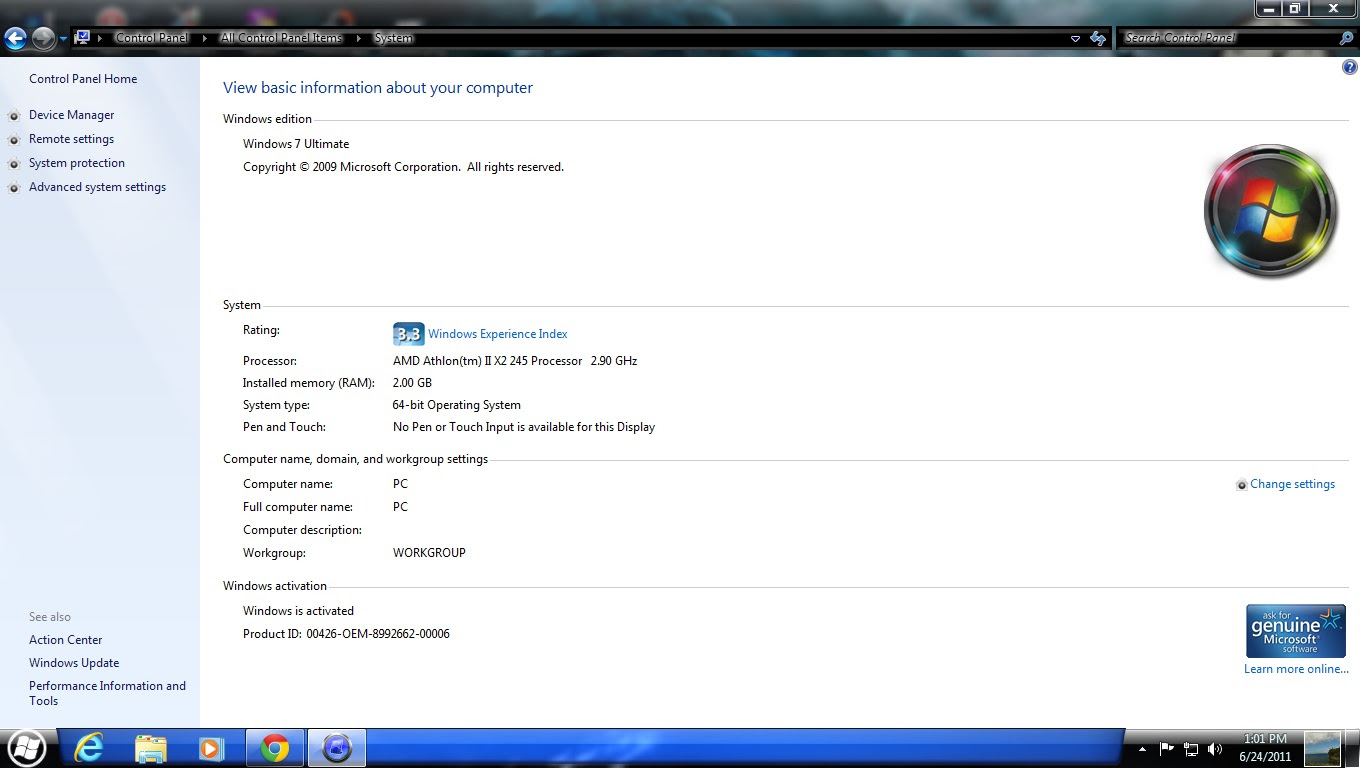Go to Control Panel Home
The image size is (1360, 768).
(83, 79)
